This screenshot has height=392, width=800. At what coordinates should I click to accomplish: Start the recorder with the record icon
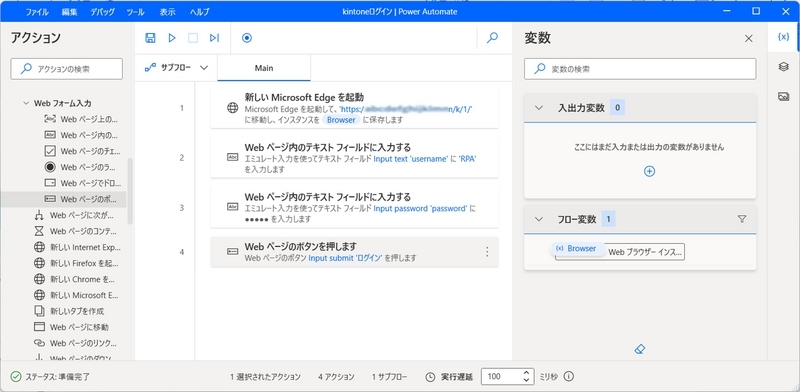click(x=247, y=38)
